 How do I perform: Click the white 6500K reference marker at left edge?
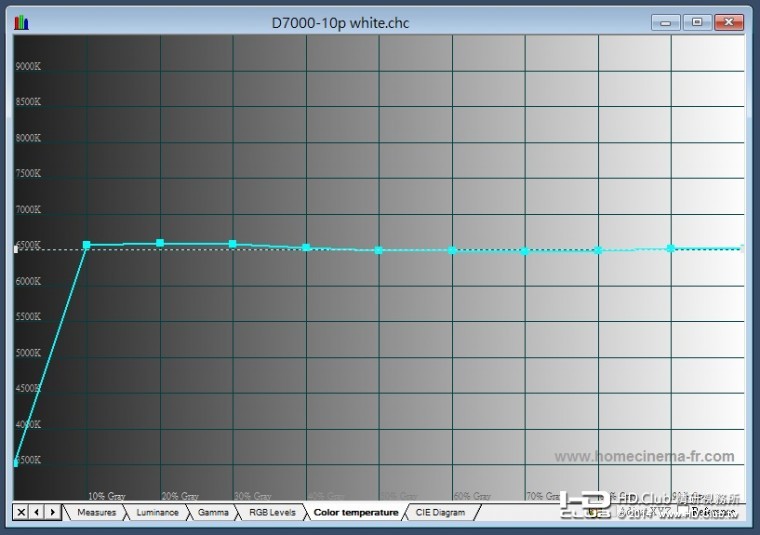[15, 249]
